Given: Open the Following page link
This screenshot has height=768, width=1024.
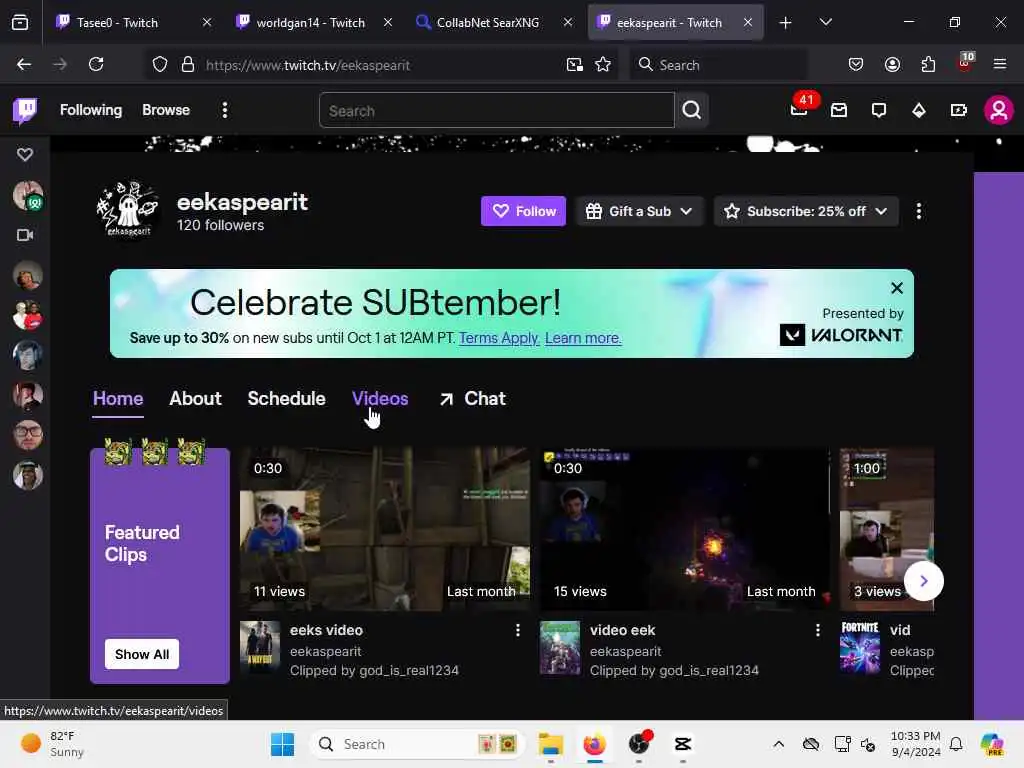Looking at the screenshot, I should tap(91, 110).
